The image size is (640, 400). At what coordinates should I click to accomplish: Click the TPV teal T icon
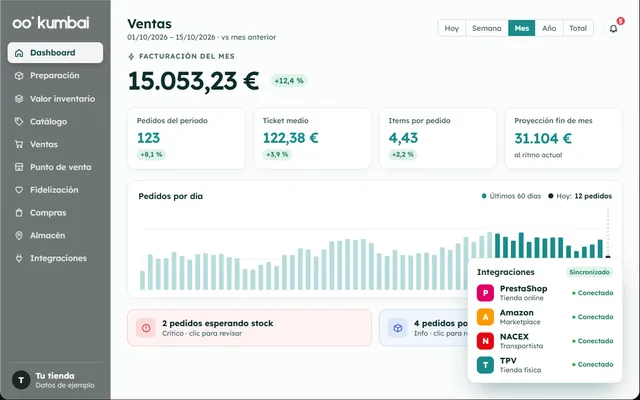tap(485, 365)
